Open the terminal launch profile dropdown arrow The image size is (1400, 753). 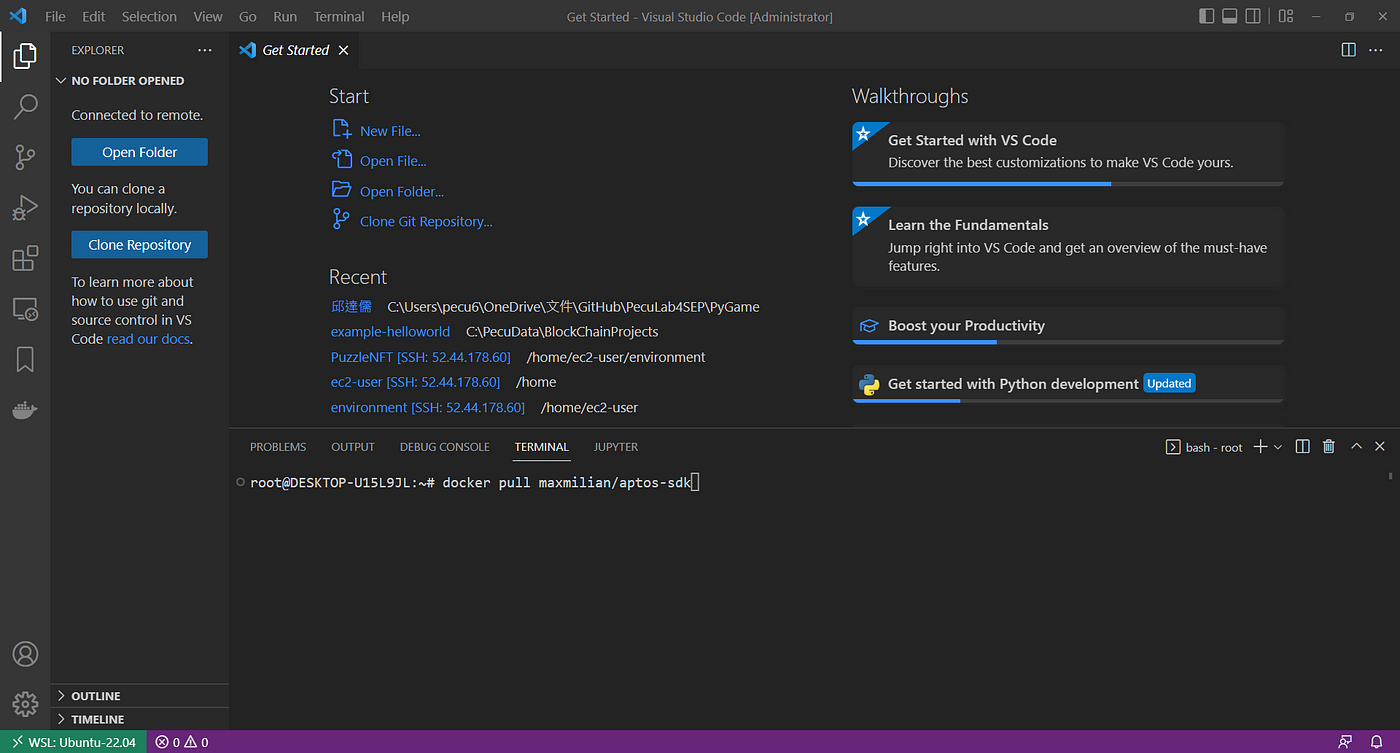[1278, 447]
